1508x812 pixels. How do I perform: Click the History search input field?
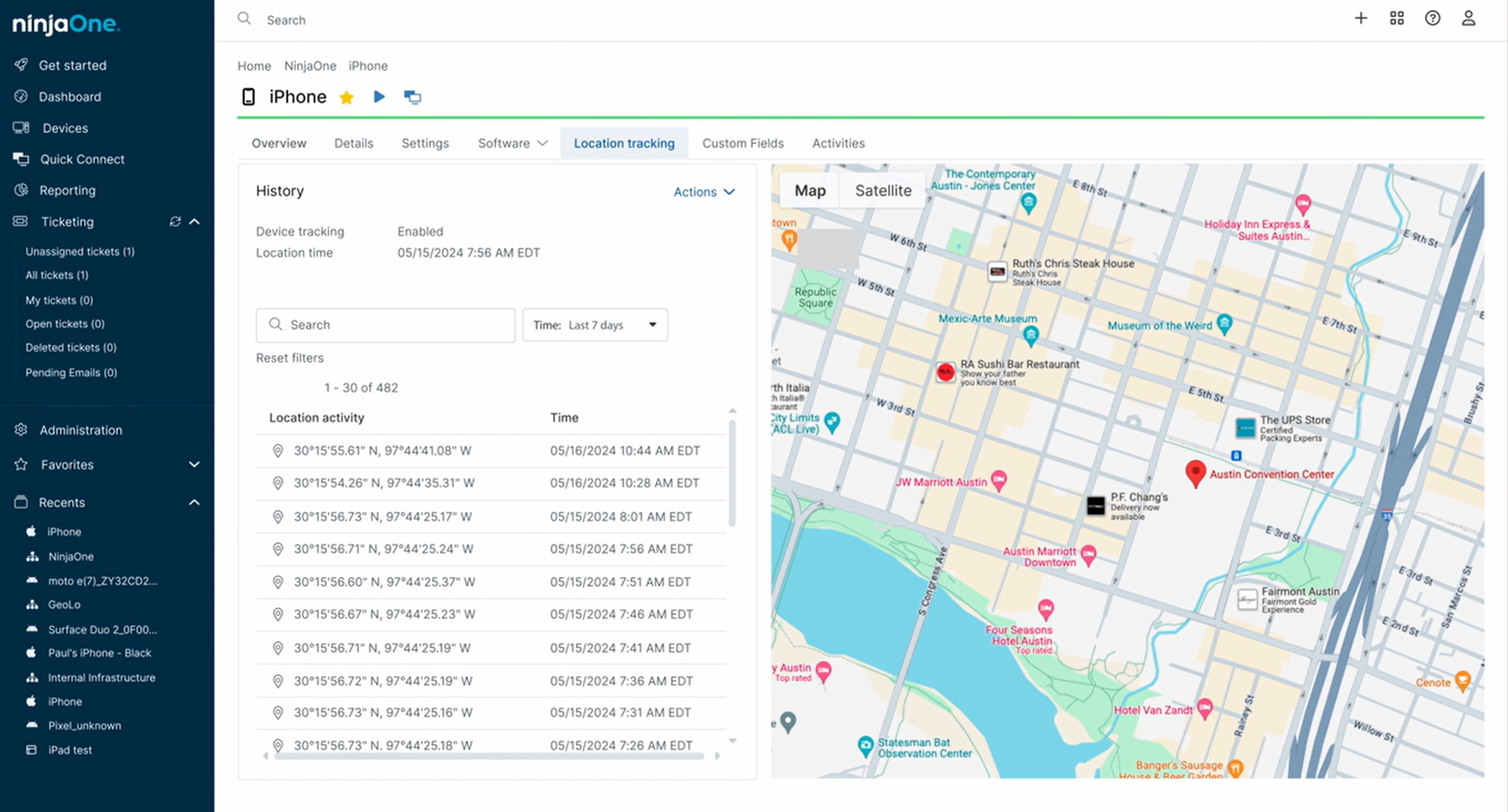pyautogui.click(x=386, y=325)
